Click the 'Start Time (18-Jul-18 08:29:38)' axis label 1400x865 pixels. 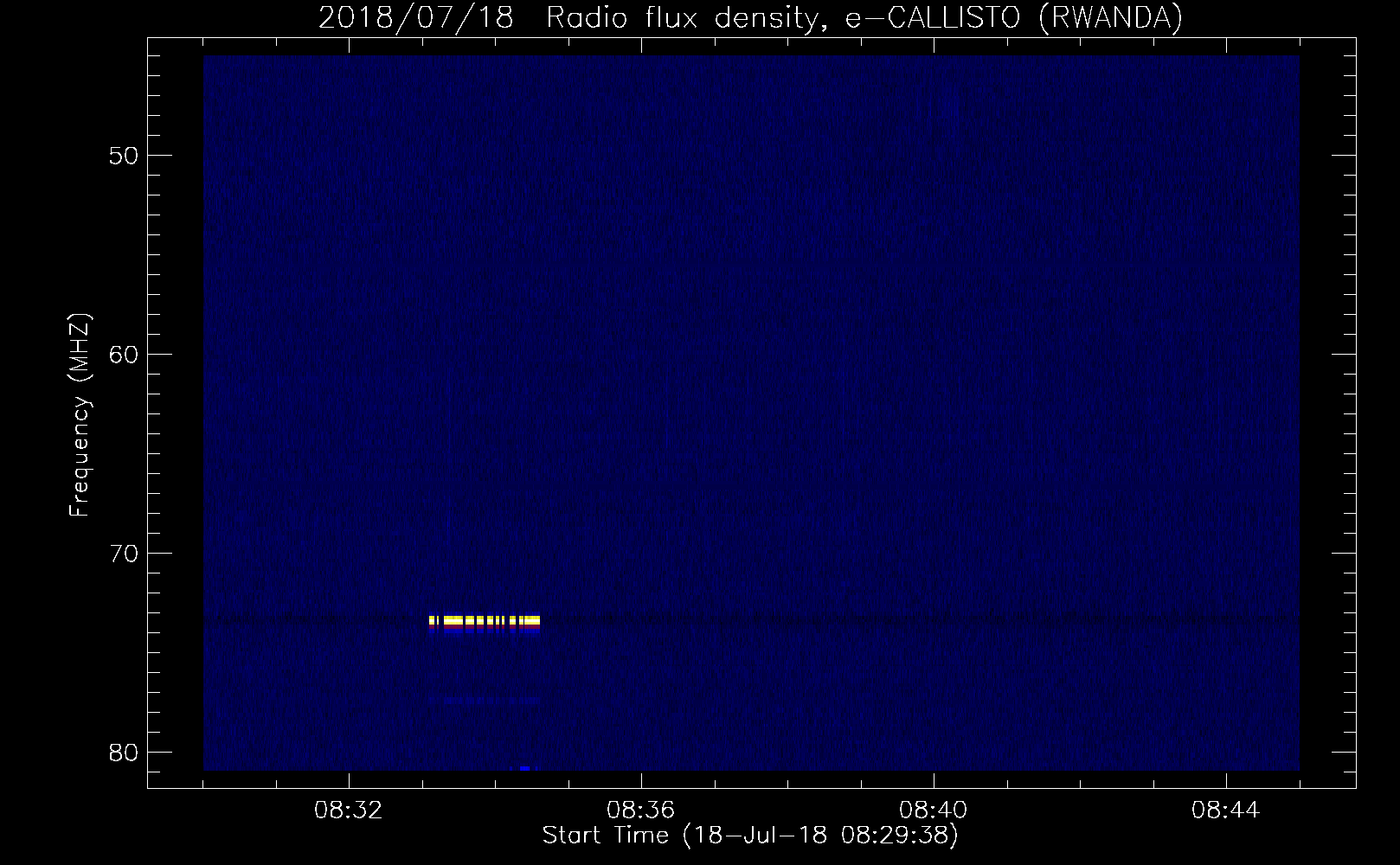pyautogui.click(x=750, y=836)
